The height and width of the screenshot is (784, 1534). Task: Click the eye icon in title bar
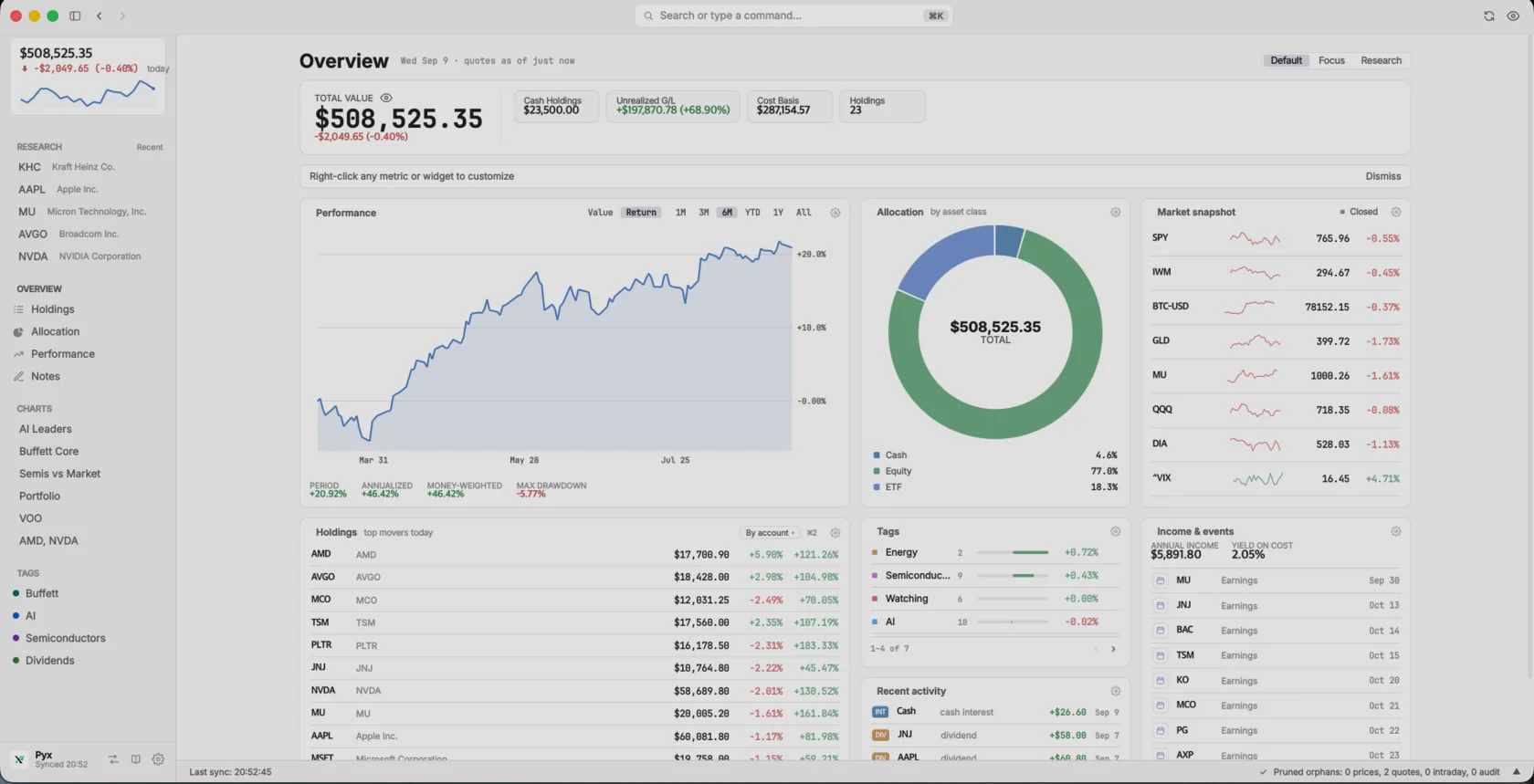tap(1513, 16)
